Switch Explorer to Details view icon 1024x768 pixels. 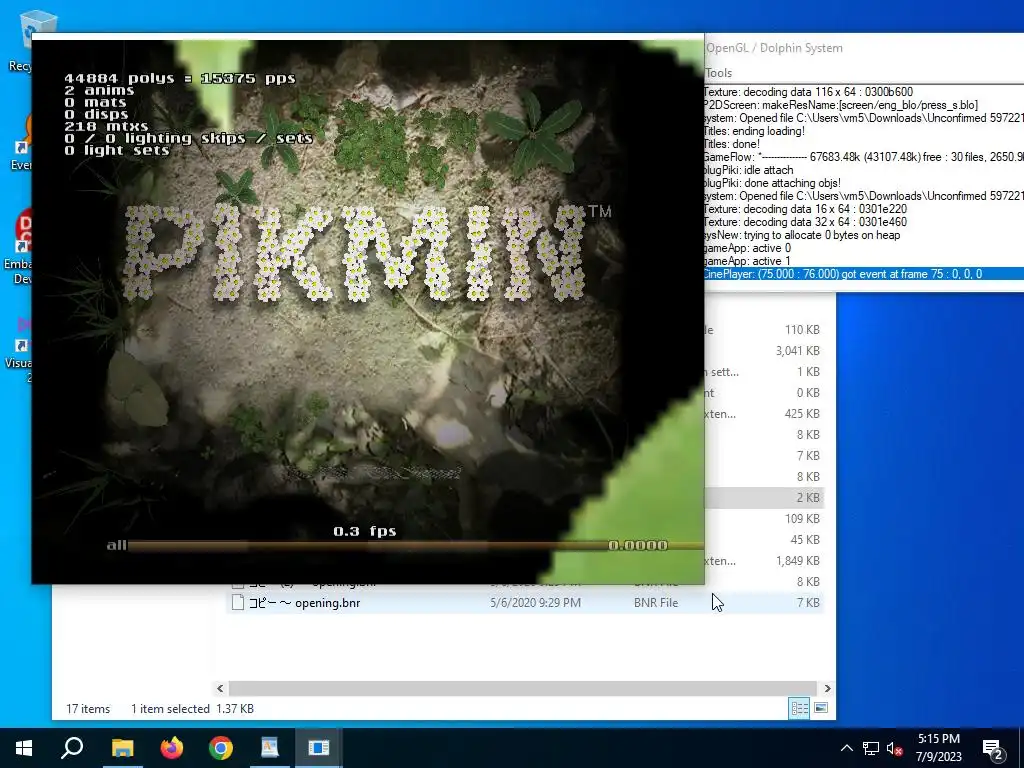click(x=799, y=708)
